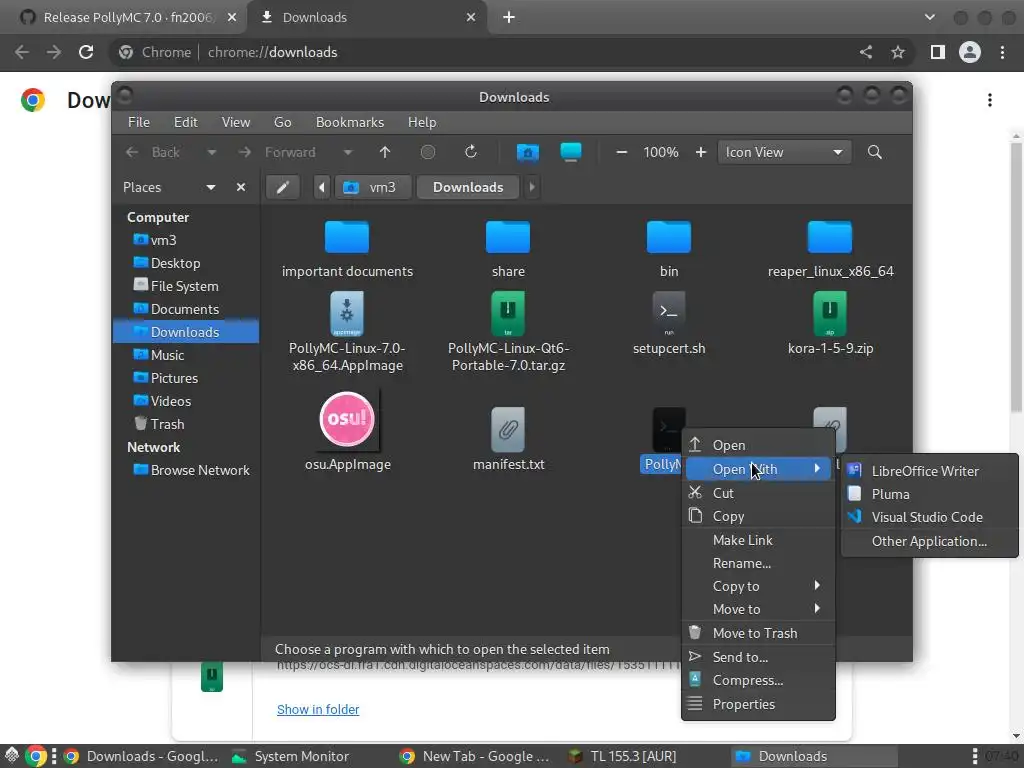The height and width of the screenshot is (768, 1024).
Task: Select the PollyMC-Linux-Qt6-Portable-7.0.tar.gz archive icon
Action: (x=507, y=314)
